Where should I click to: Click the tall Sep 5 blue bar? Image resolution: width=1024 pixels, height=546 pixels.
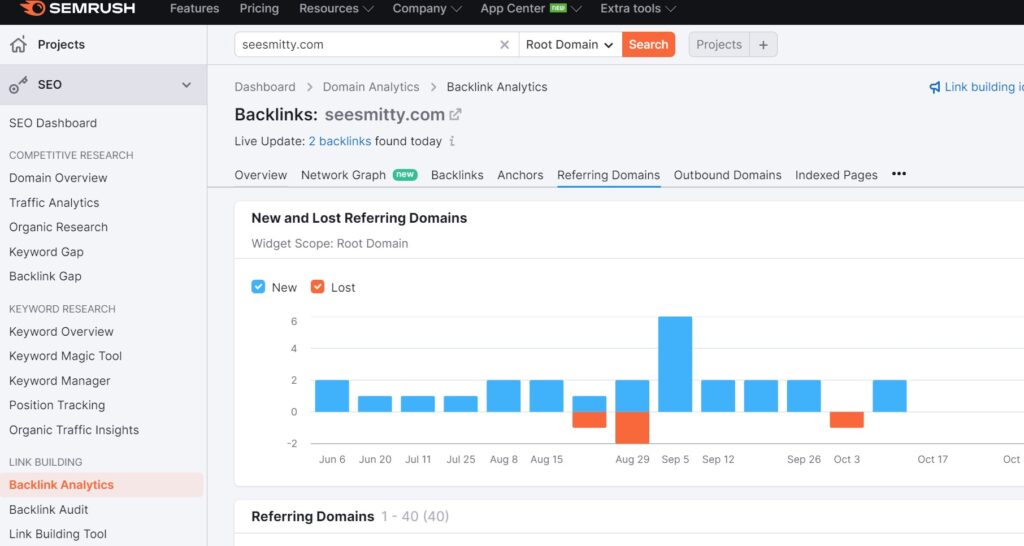click(x=675, y=364)
